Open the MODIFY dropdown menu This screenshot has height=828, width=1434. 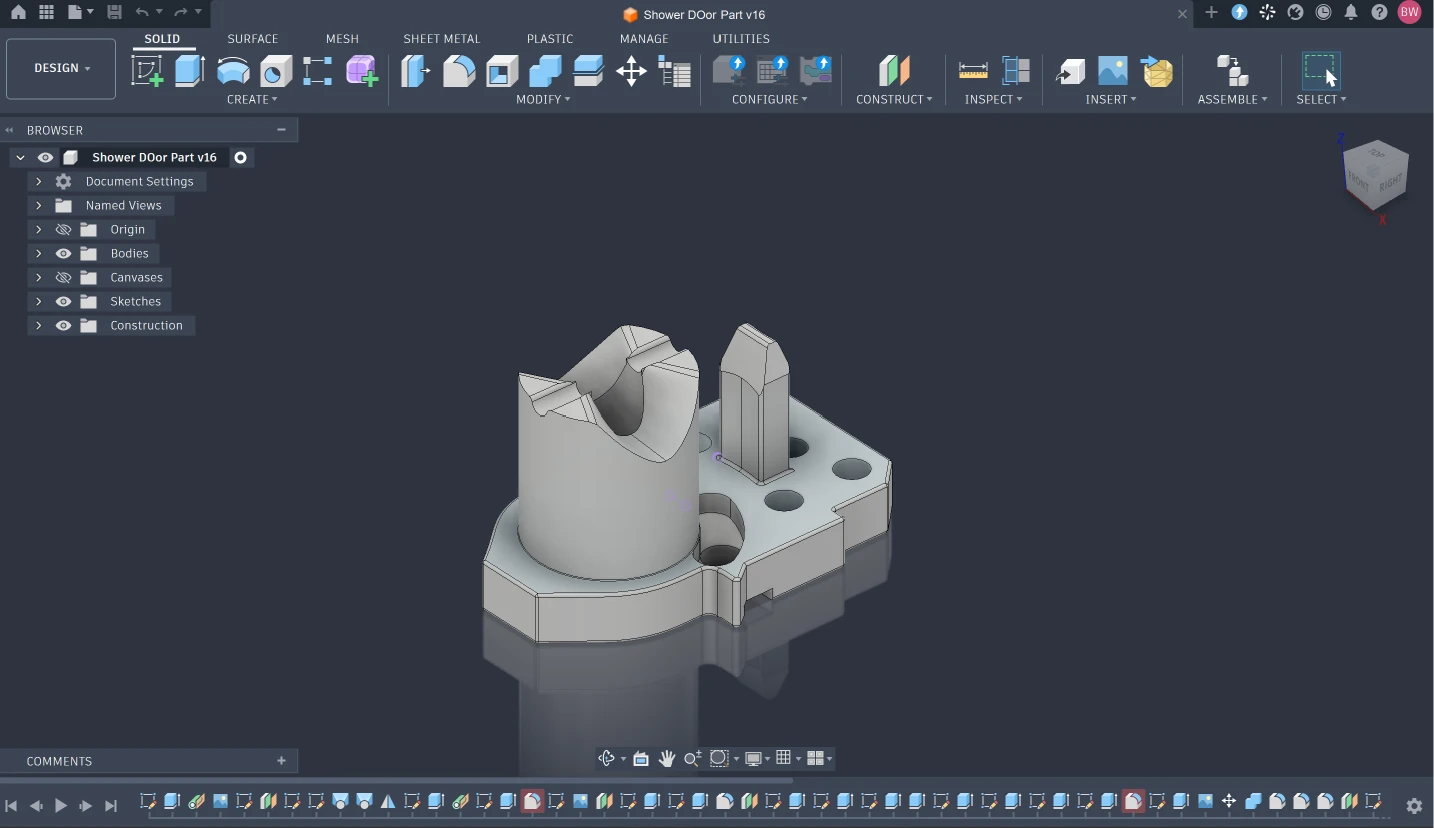[543, 99]
